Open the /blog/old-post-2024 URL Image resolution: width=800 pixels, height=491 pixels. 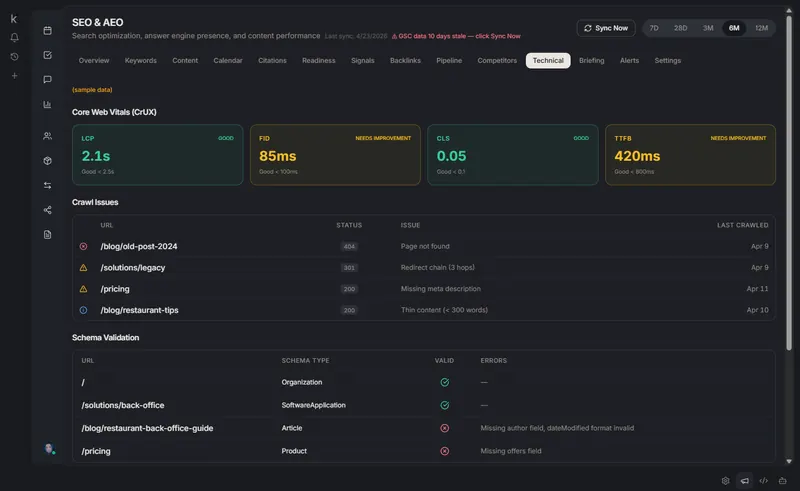(x=139, y=247)
